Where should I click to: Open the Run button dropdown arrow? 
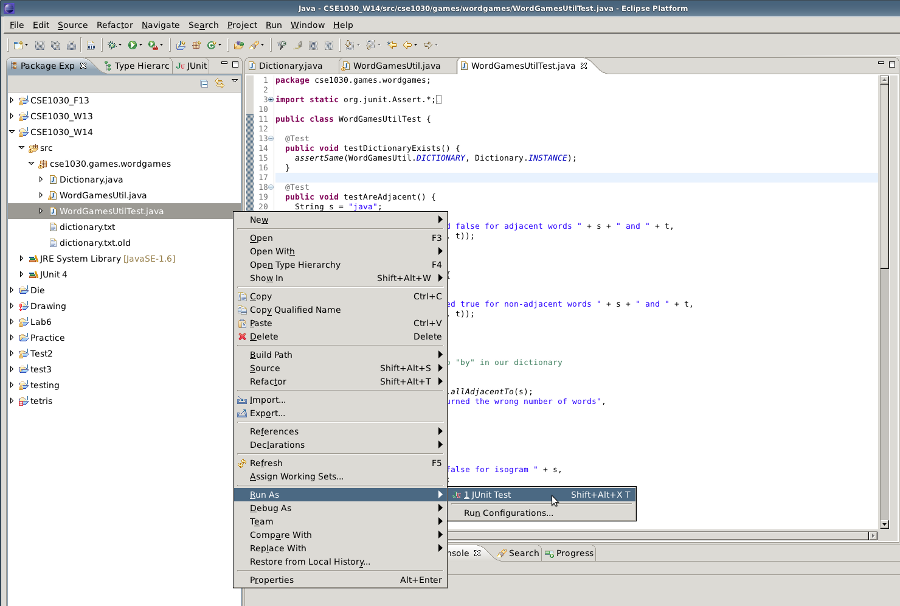(x=141, y=45)
